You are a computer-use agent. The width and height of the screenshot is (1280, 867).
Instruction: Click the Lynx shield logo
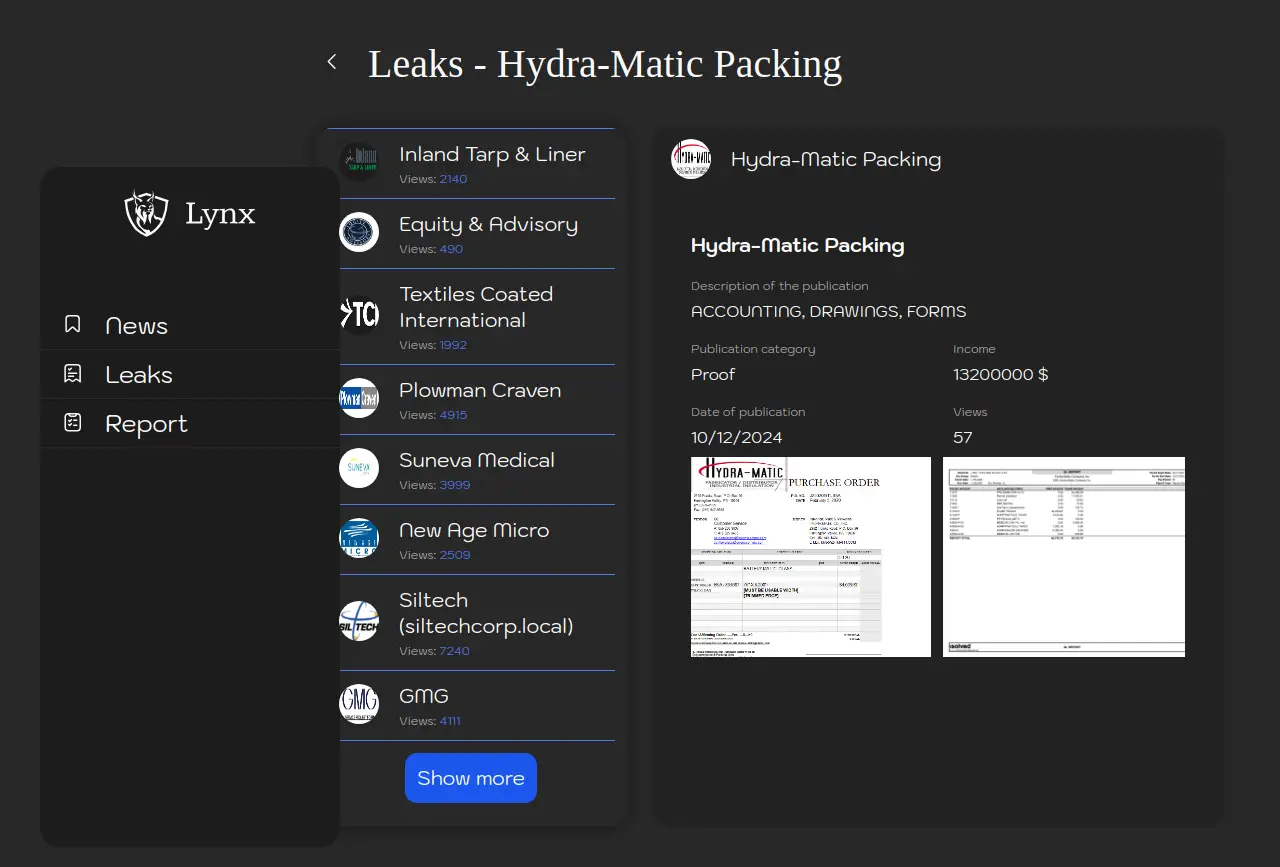click(x=146, y=213)
